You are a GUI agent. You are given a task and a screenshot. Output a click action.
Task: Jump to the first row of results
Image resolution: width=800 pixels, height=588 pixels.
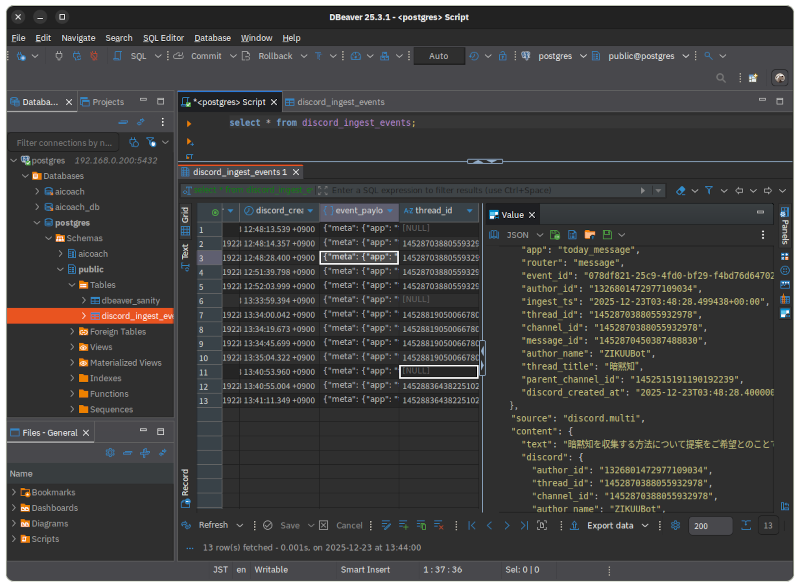coord(470,525)
